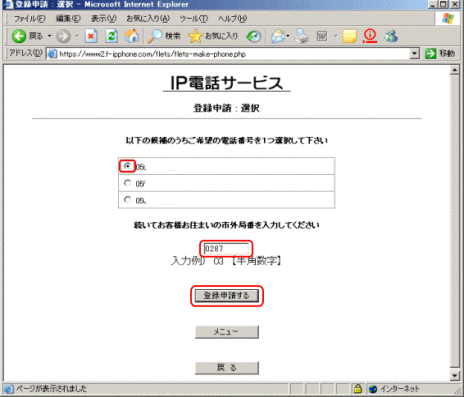This screenshot has height=397, width=464.
Task: Click the 戻る button on the page
Action: pos(227,368)
